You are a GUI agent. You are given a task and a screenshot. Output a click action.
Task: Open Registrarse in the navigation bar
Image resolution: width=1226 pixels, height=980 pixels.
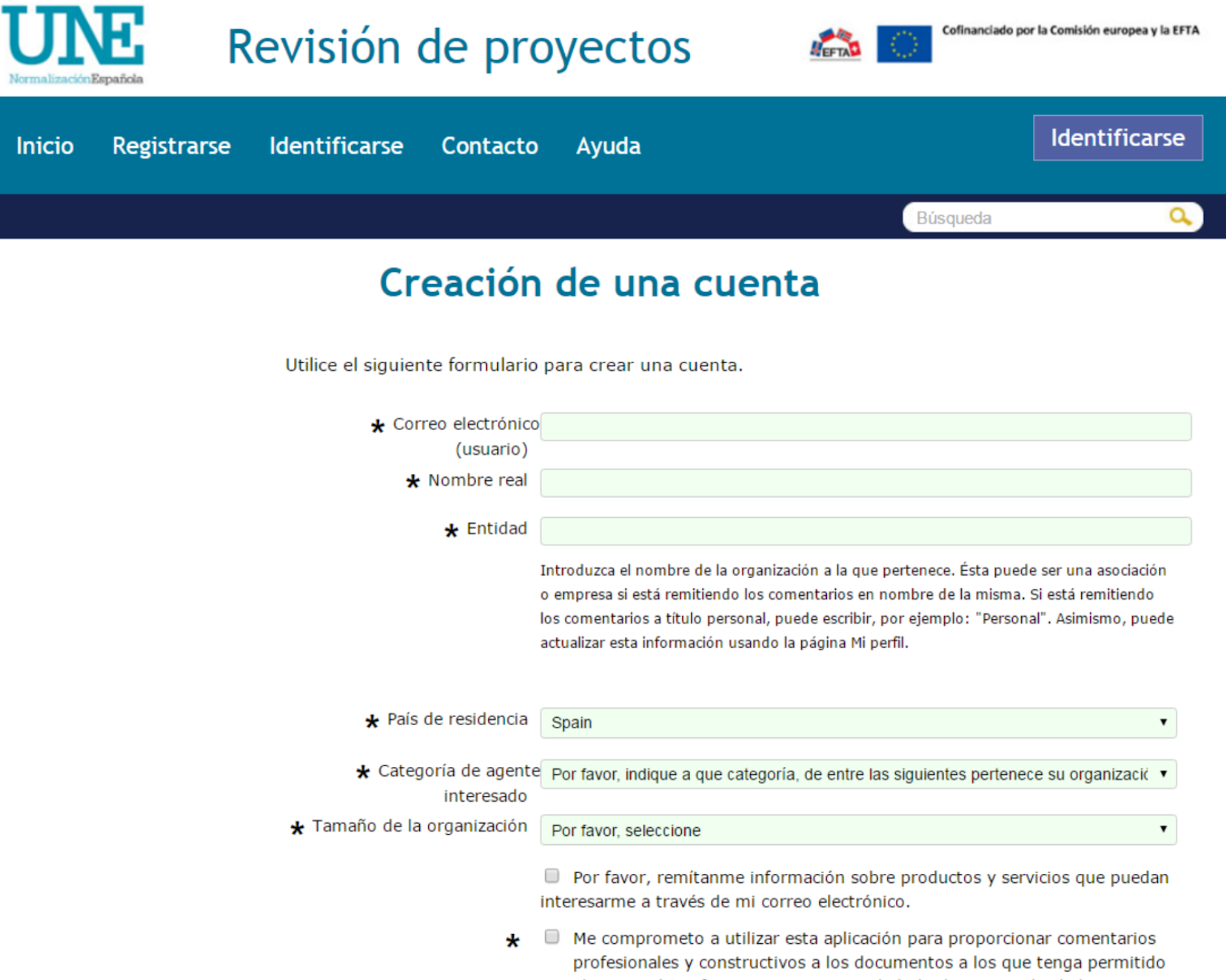(x=171, y=145)
